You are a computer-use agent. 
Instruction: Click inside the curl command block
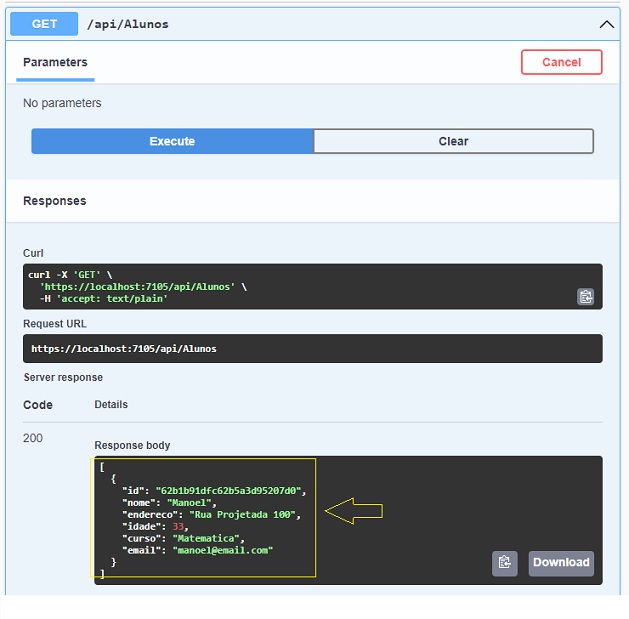[300, 286]
